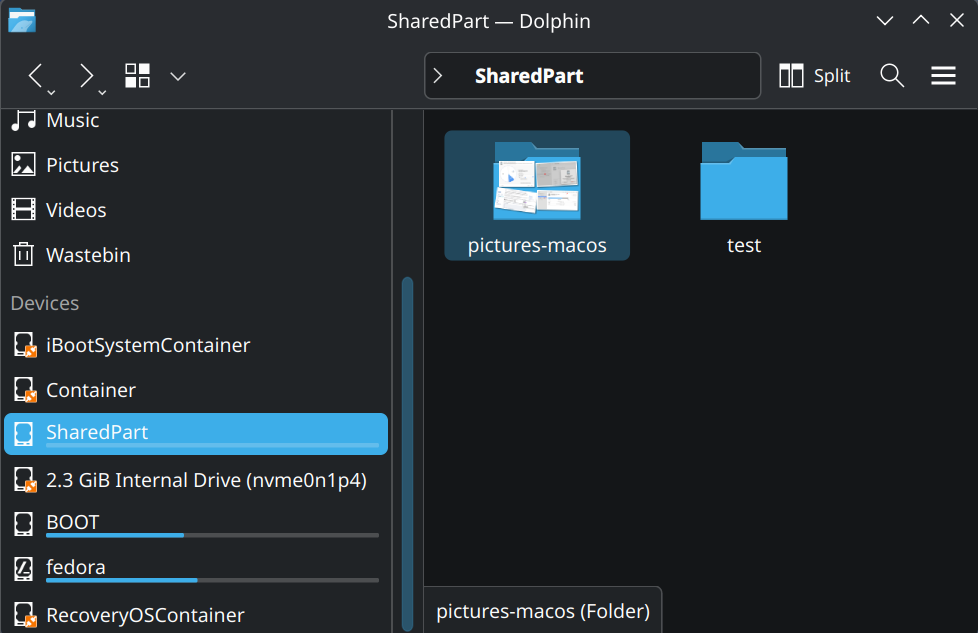This screenshot has height=633, width=978.
Task: Click the pictures-macos folder name label
Action: click(x=537, y=245)
